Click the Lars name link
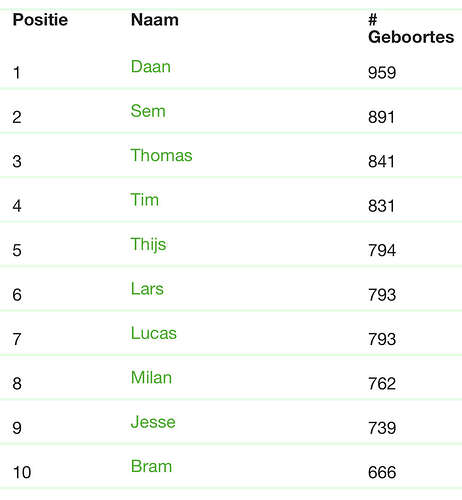This screenshot has height=500, width=462. pos(147,288)
